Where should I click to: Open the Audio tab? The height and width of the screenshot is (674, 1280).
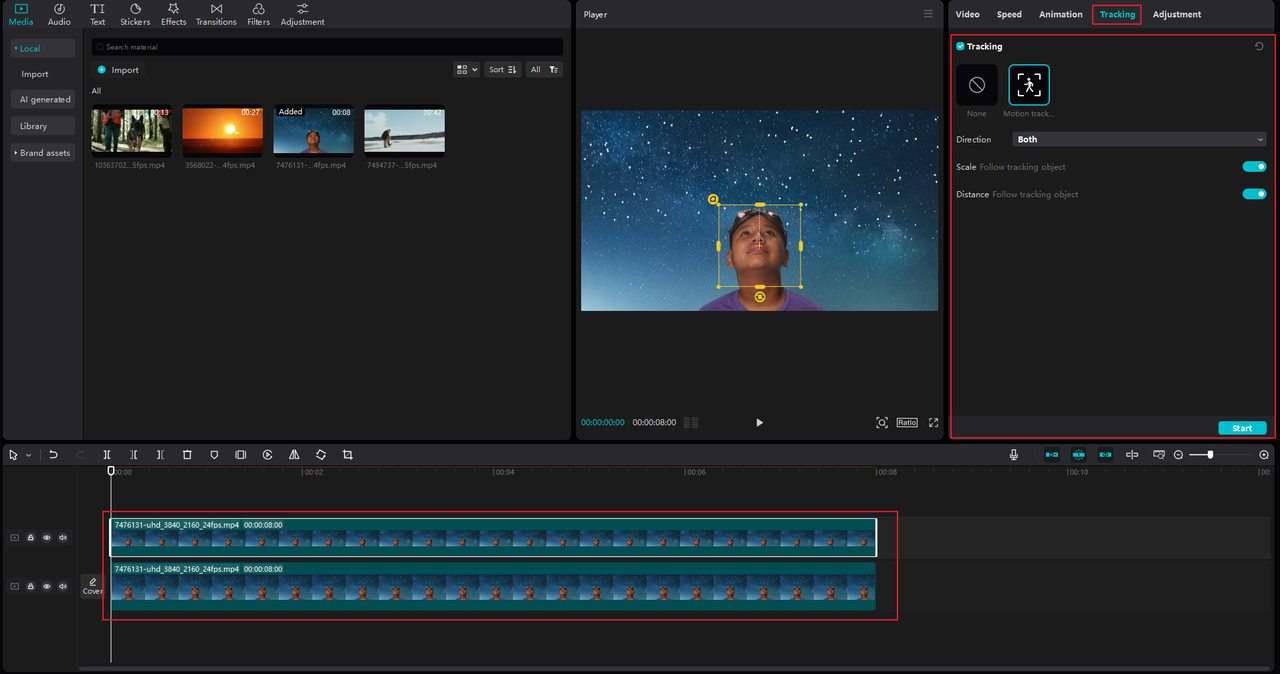tap(59, 14)
